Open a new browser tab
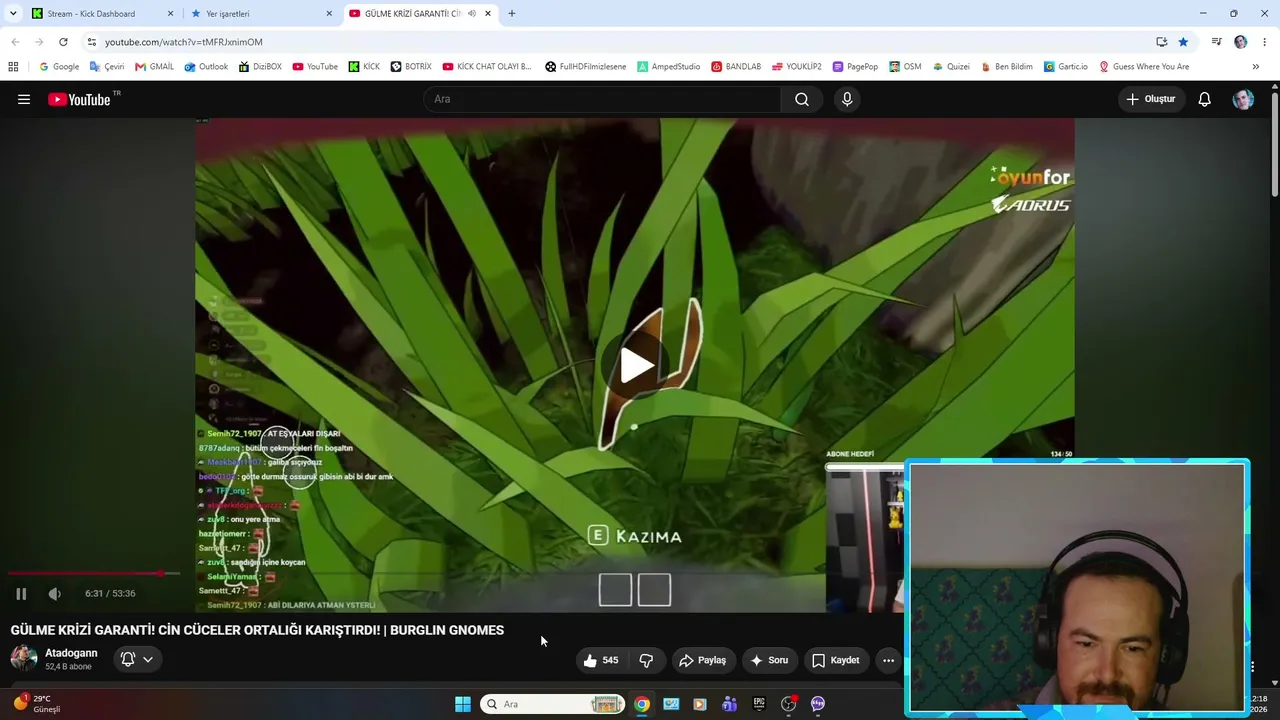Viewport: 1280px width, 720px height. pos(512,14)
